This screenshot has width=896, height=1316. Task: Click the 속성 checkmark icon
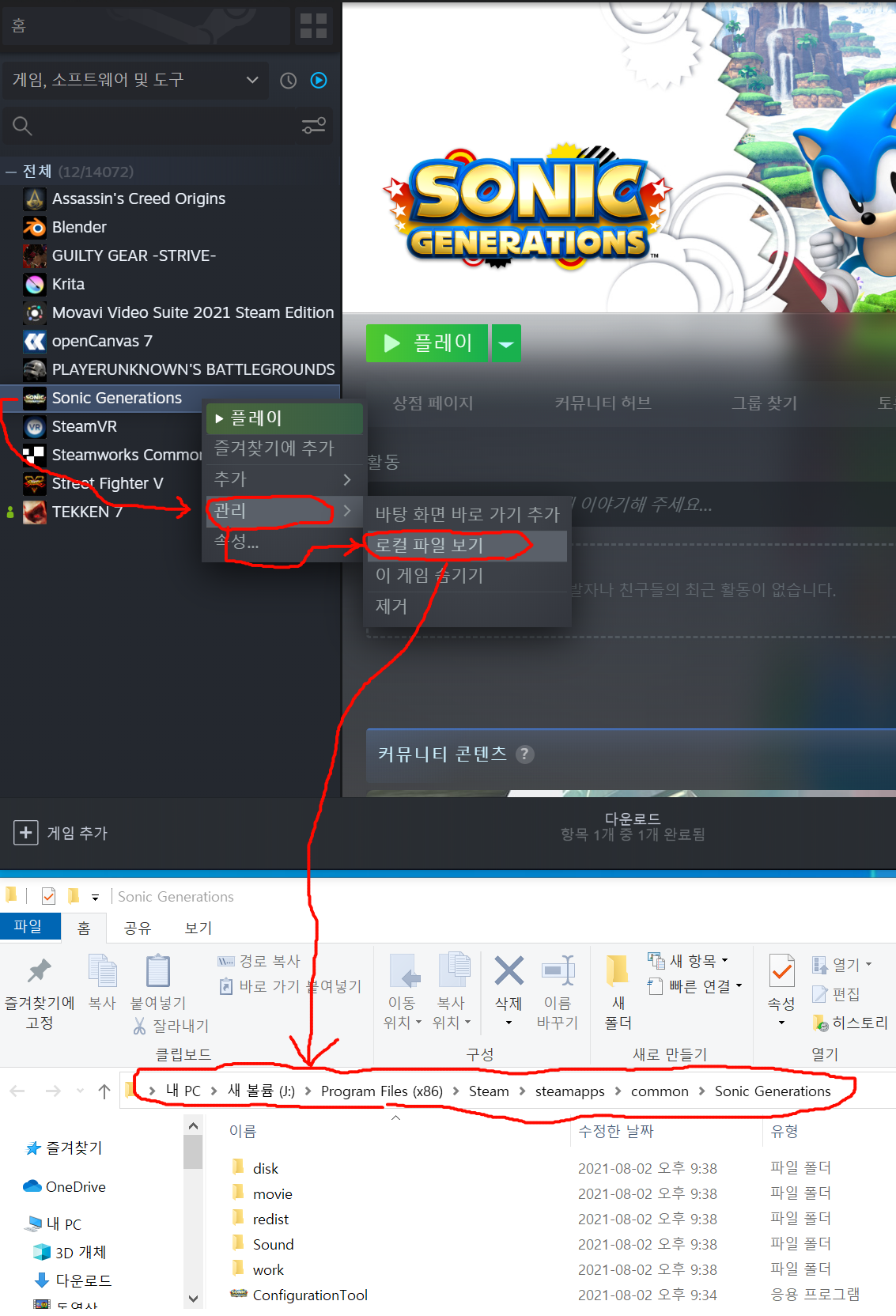(x=782, y=970)
